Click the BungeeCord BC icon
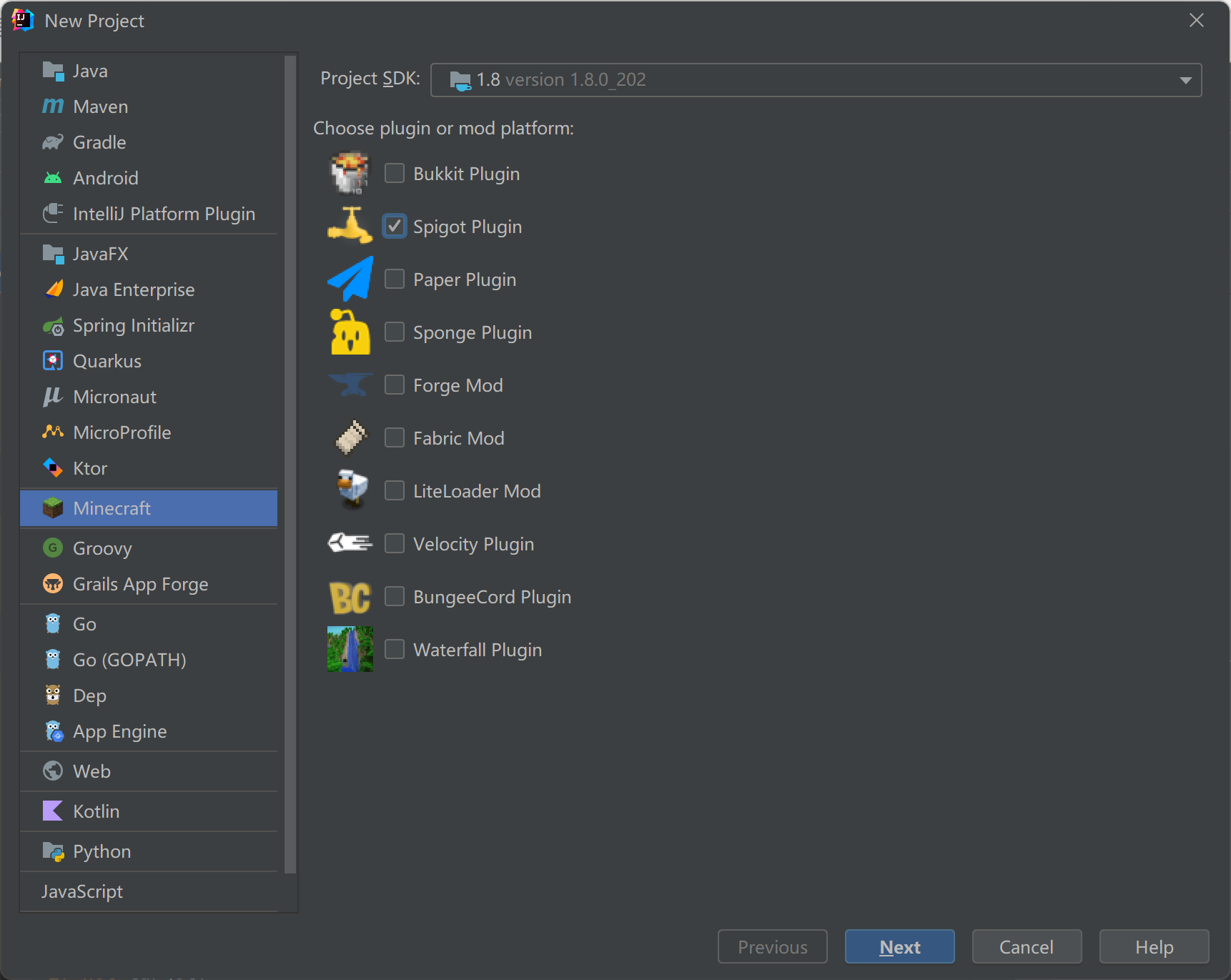Viewport: 1231px width, 980px height. click(350, 597)
